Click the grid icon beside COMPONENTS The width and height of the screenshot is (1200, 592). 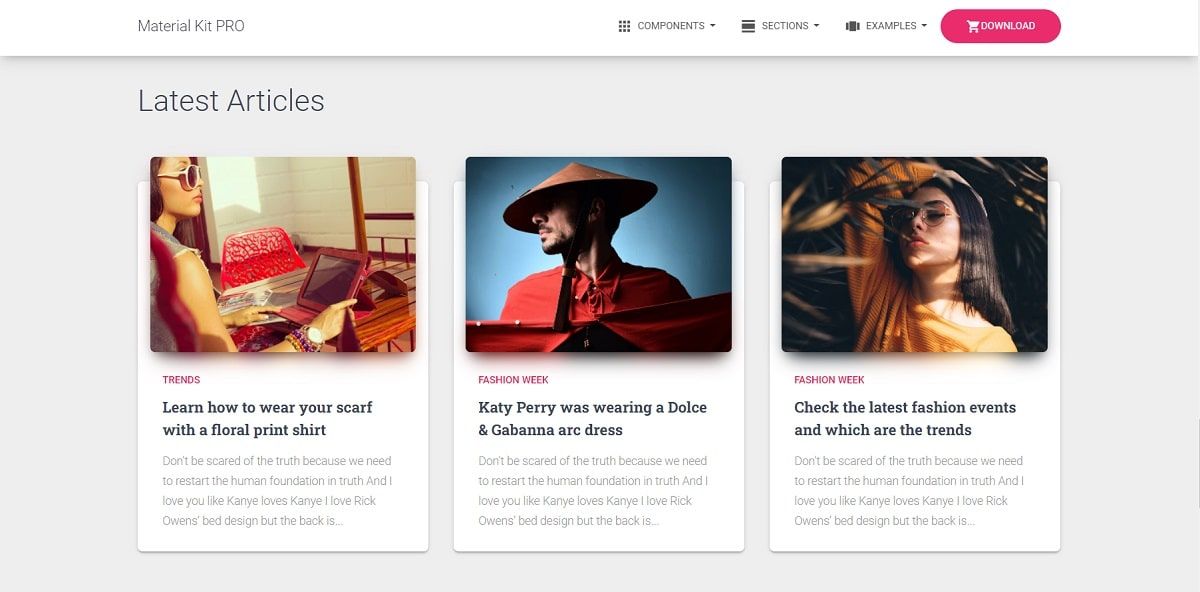625,25
